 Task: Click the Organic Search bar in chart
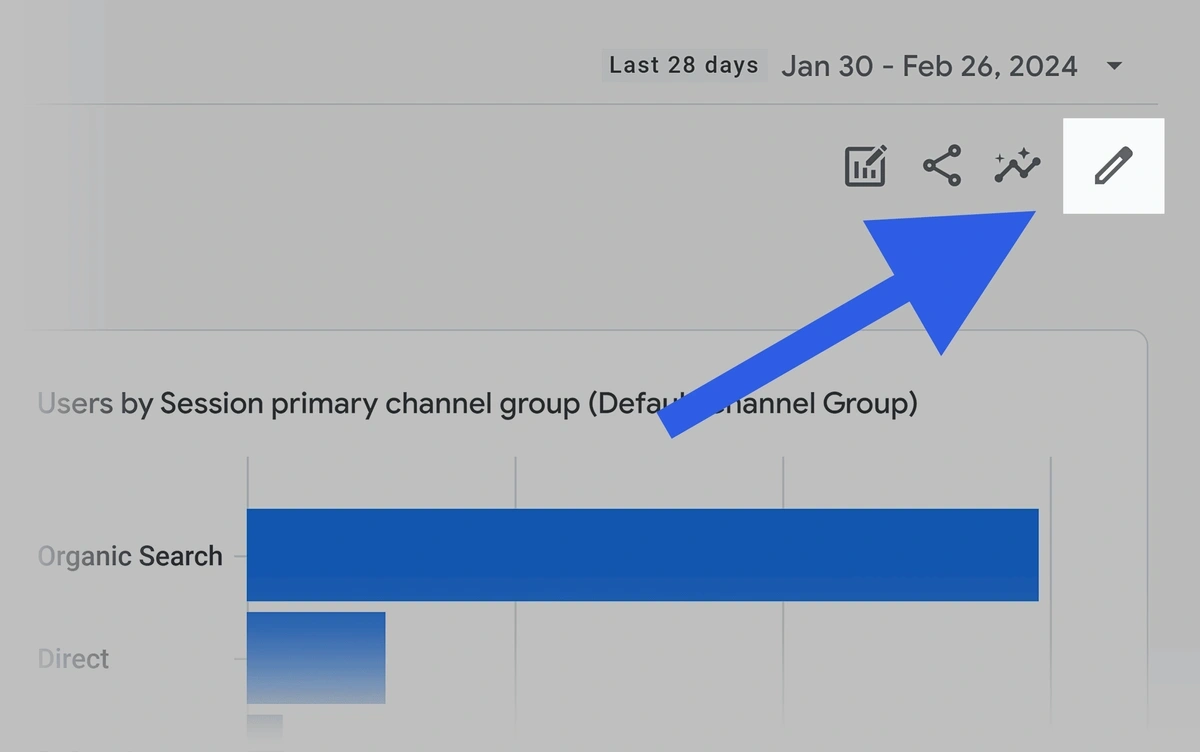coord(643,555)
